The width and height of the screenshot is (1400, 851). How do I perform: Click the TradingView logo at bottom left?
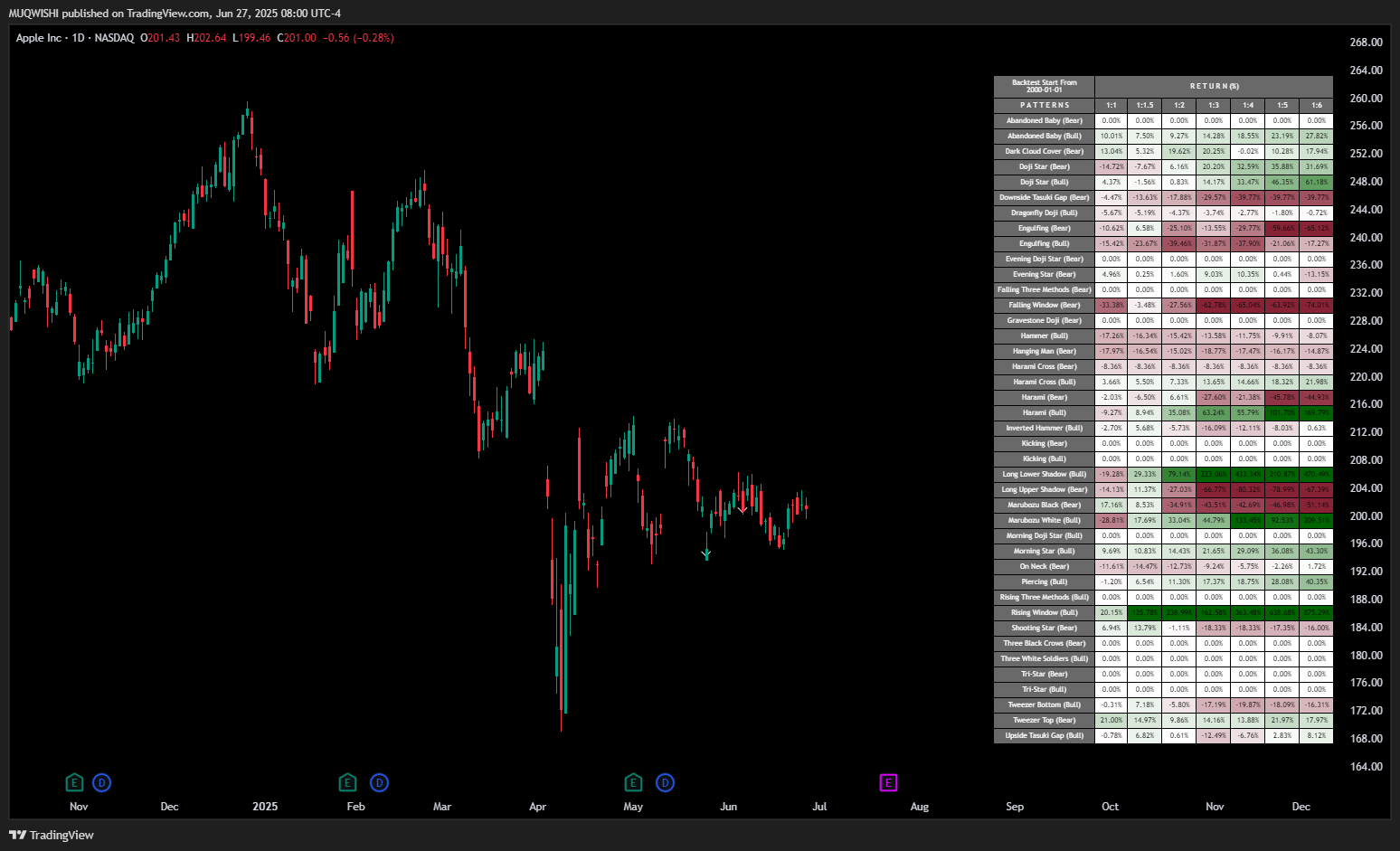click(52, 835)
